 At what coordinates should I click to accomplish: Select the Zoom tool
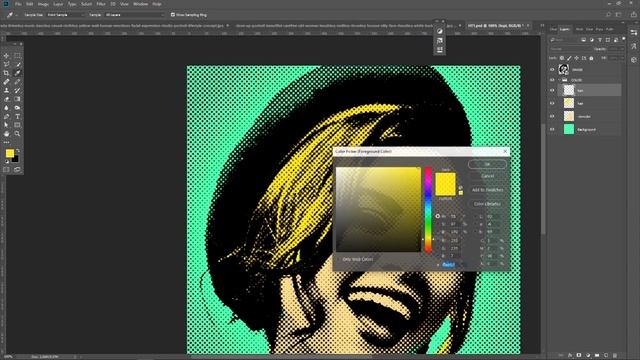point(17,133)
